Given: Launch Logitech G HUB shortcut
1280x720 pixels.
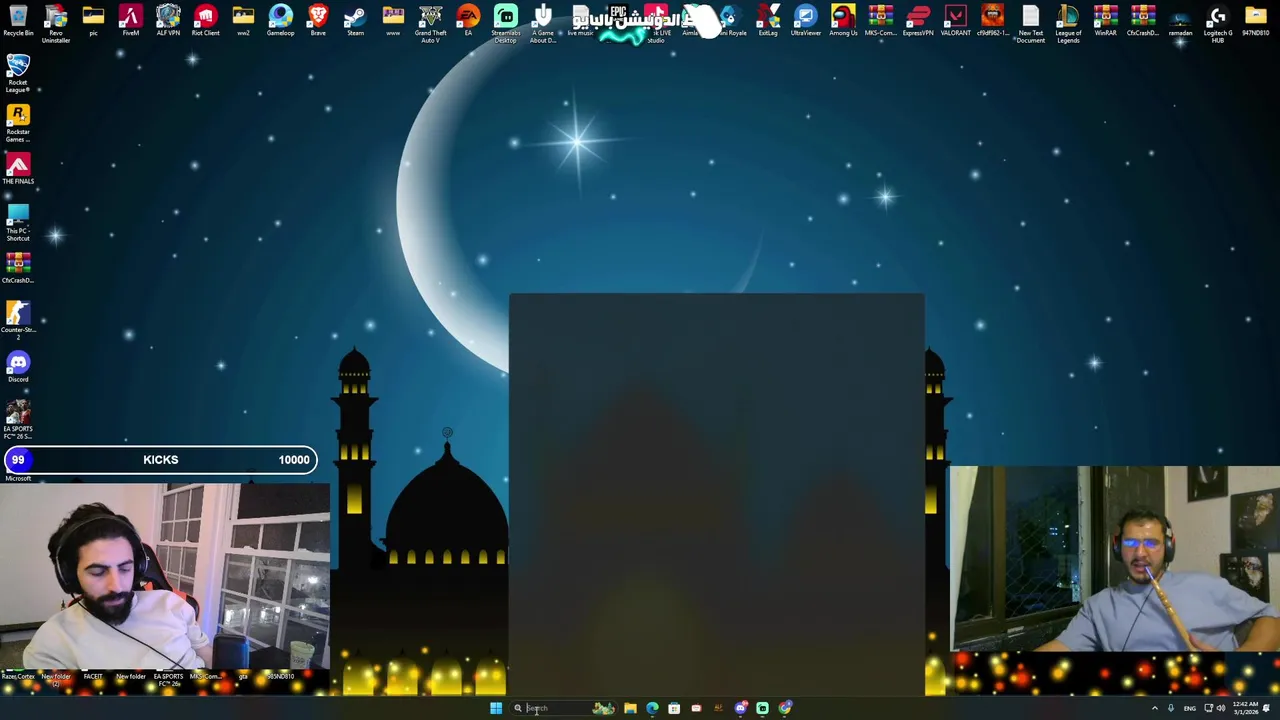Looking at the screenshot, I should (1217, 24).
